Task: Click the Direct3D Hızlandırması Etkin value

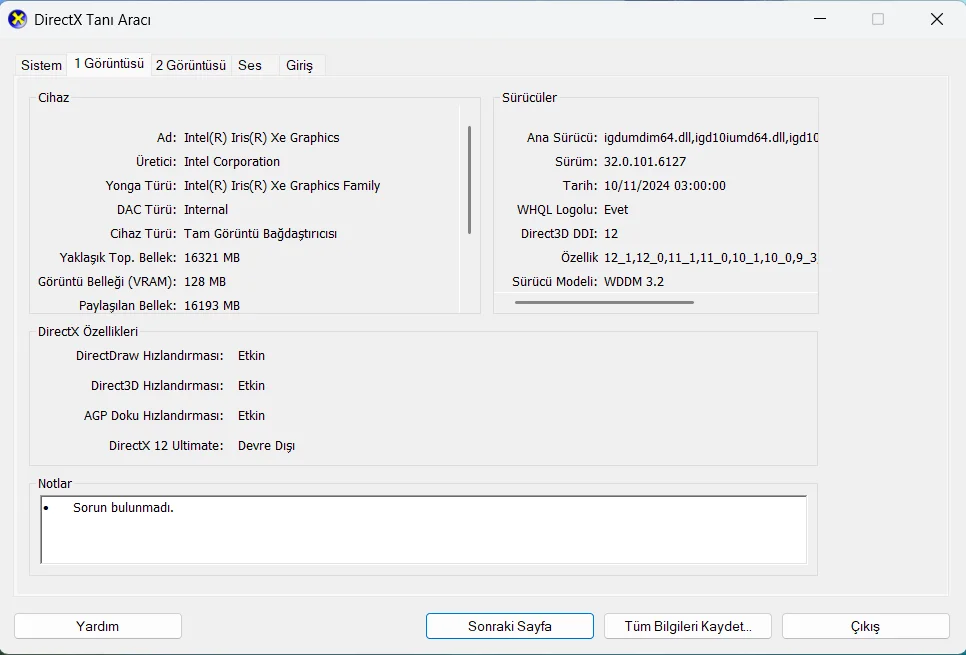Action: pos(251,386)
